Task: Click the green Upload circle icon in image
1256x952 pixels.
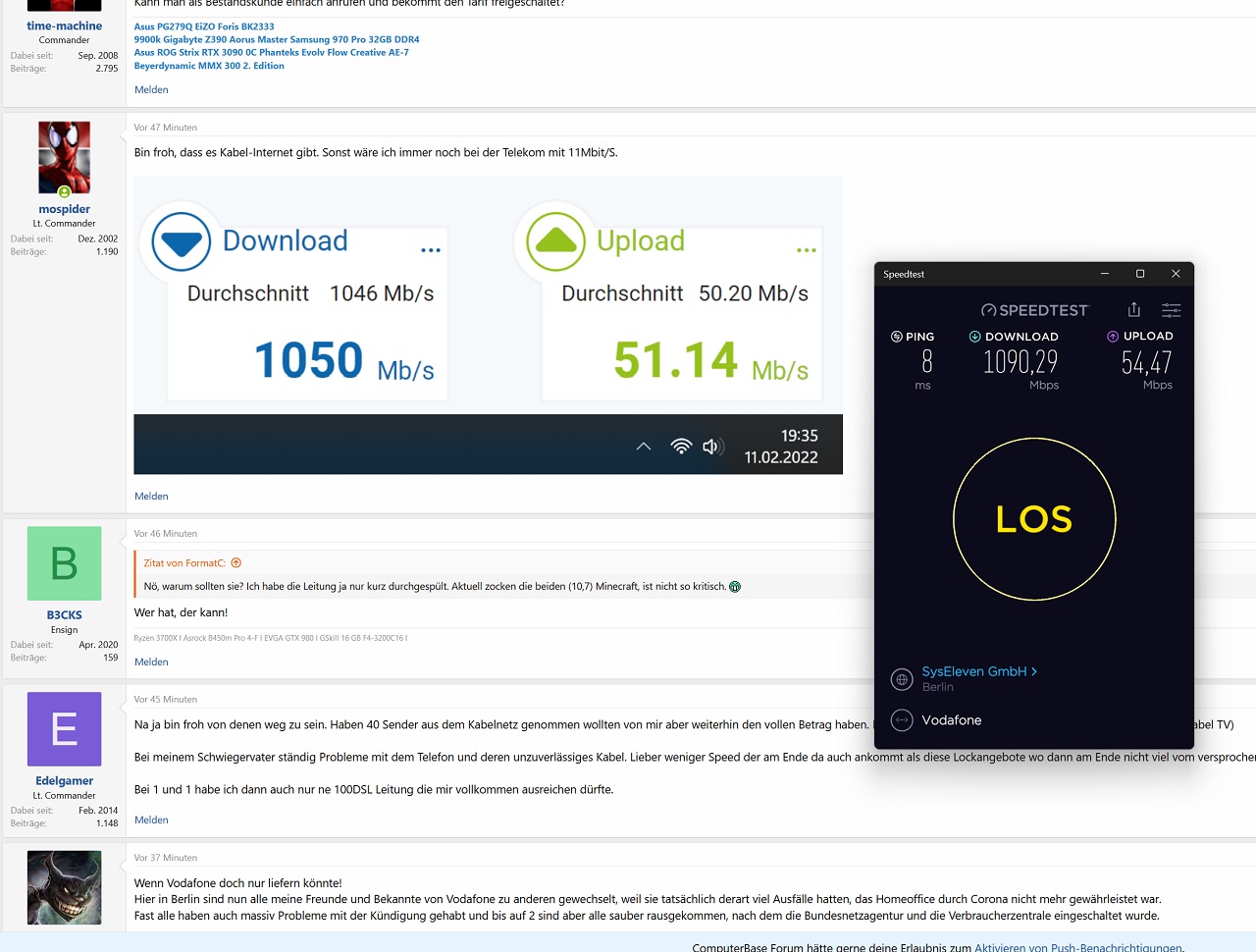Action: (x=555, y=241)
